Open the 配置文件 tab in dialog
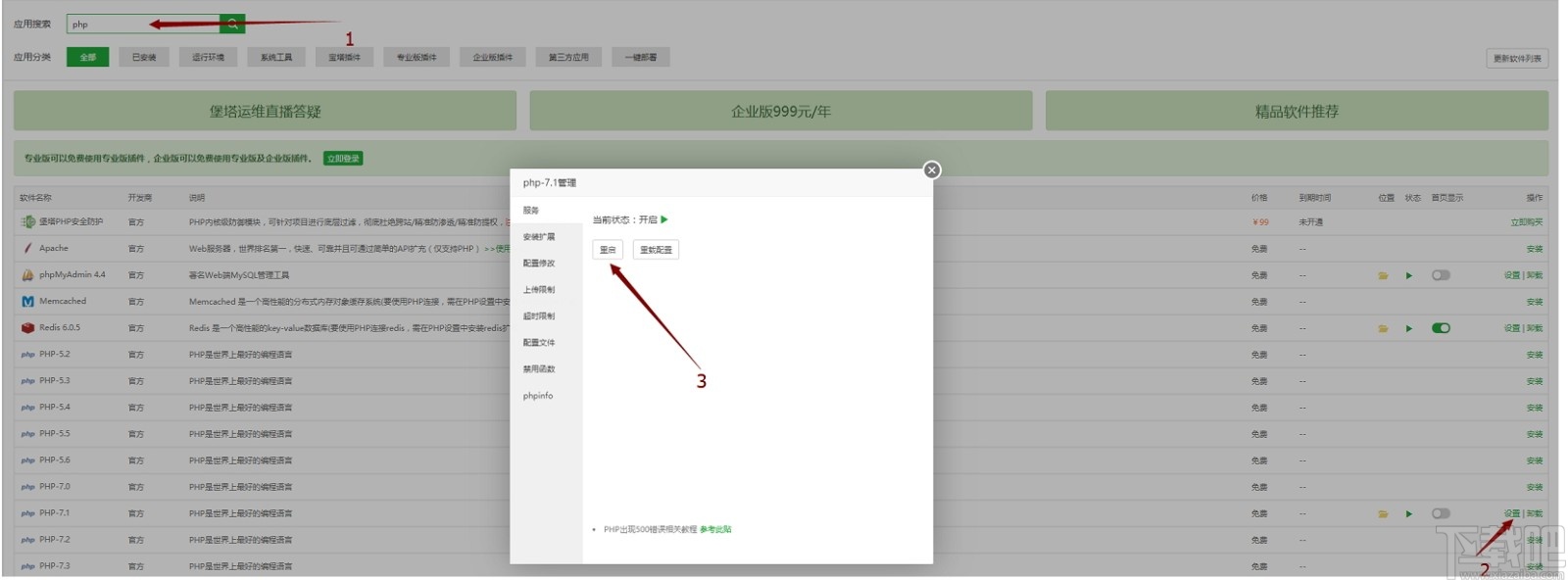 pyautogui.click(x=546, y=343)
